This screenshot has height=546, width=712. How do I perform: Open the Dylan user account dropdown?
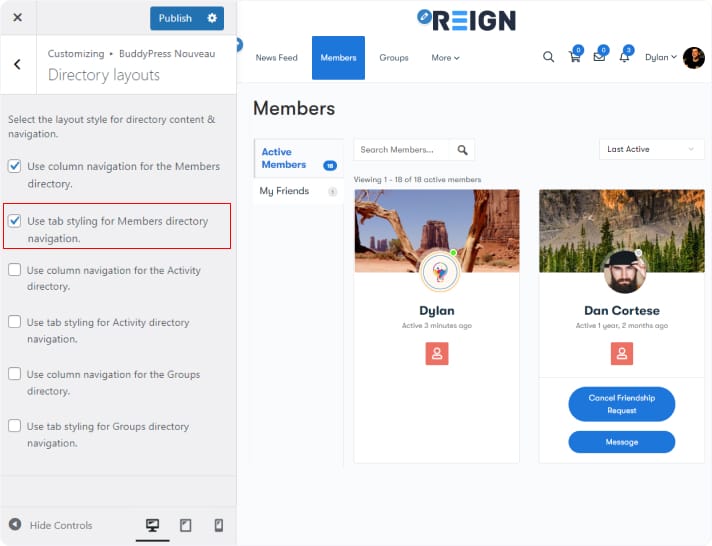click(661, 58)
